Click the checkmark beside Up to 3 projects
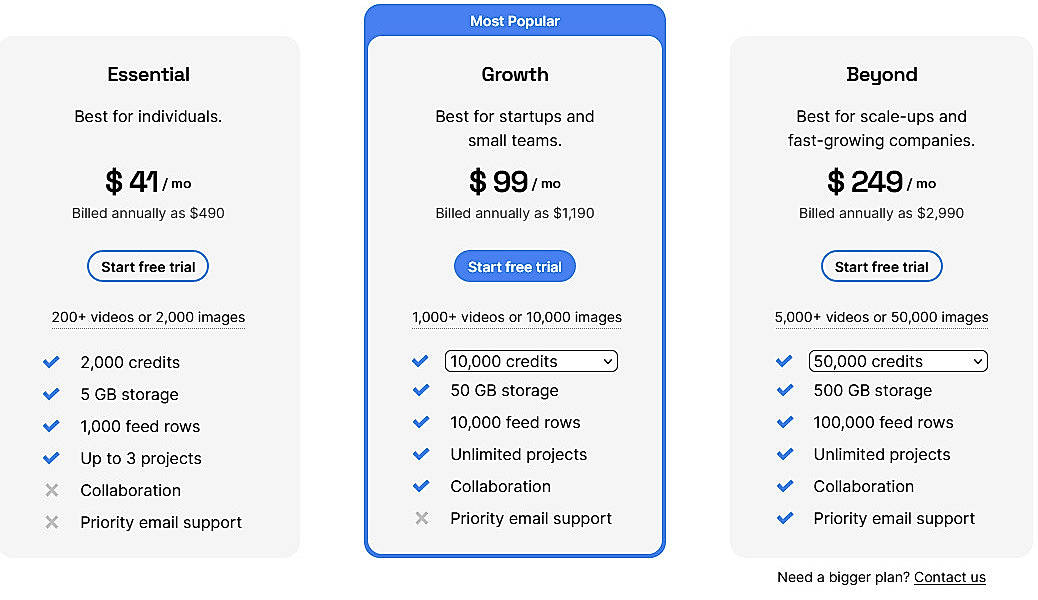This screenshot has height=600, width=1038. [52, 458]
